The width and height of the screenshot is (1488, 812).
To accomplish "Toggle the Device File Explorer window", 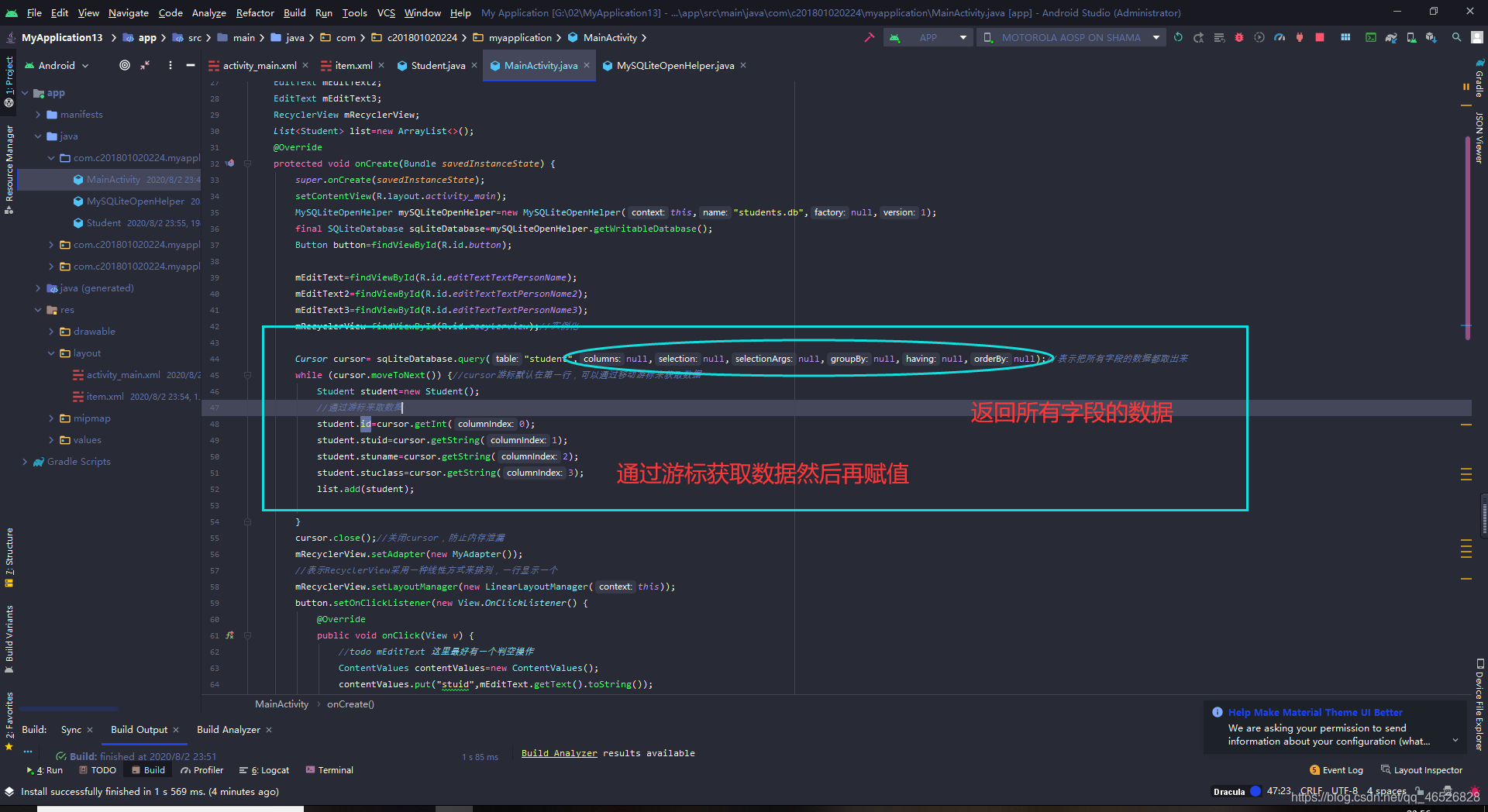I will (x=1479, y=705).
